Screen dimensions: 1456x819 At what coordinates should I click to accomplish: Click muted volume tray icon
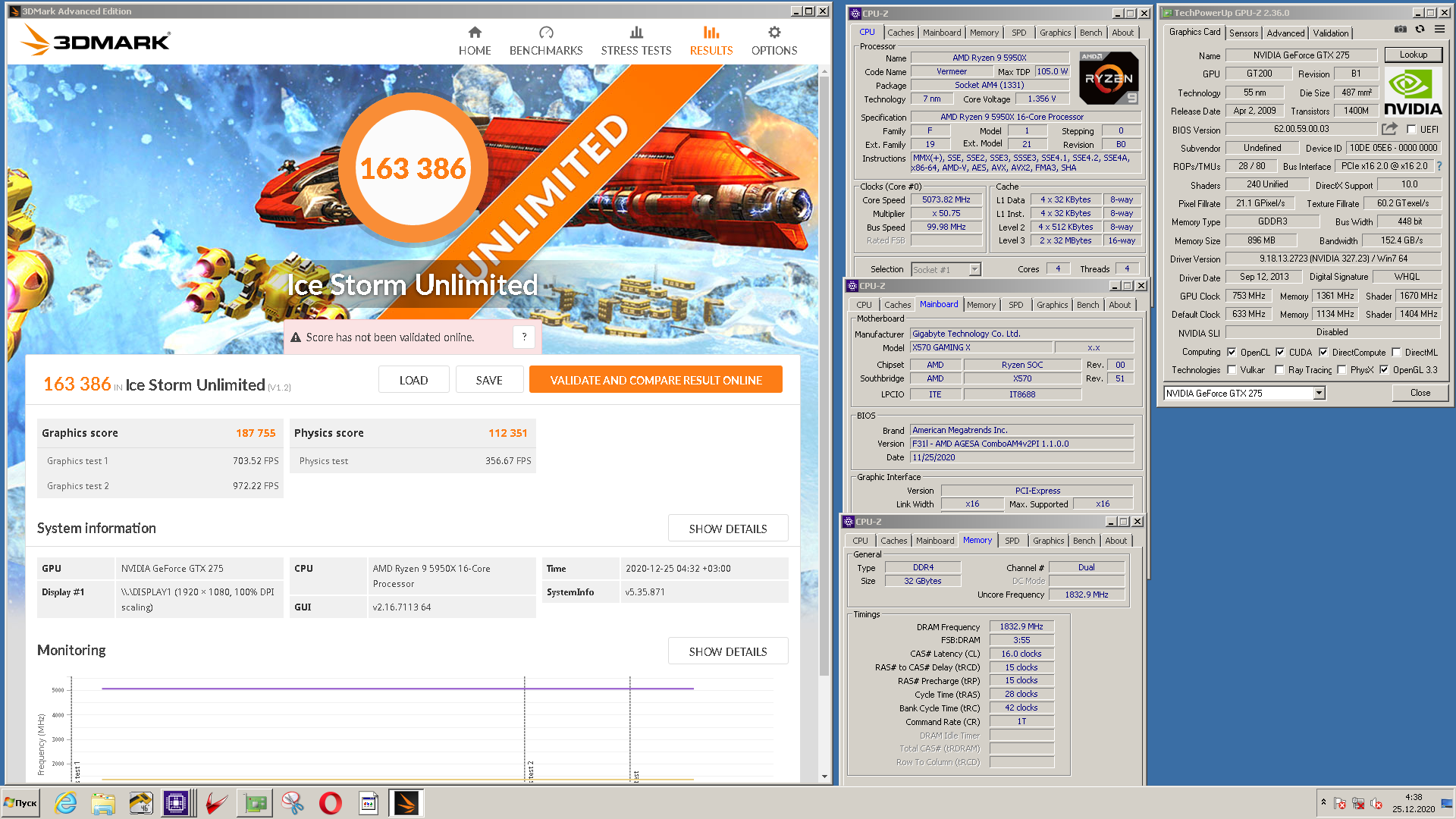click(x=1376, y=803)
